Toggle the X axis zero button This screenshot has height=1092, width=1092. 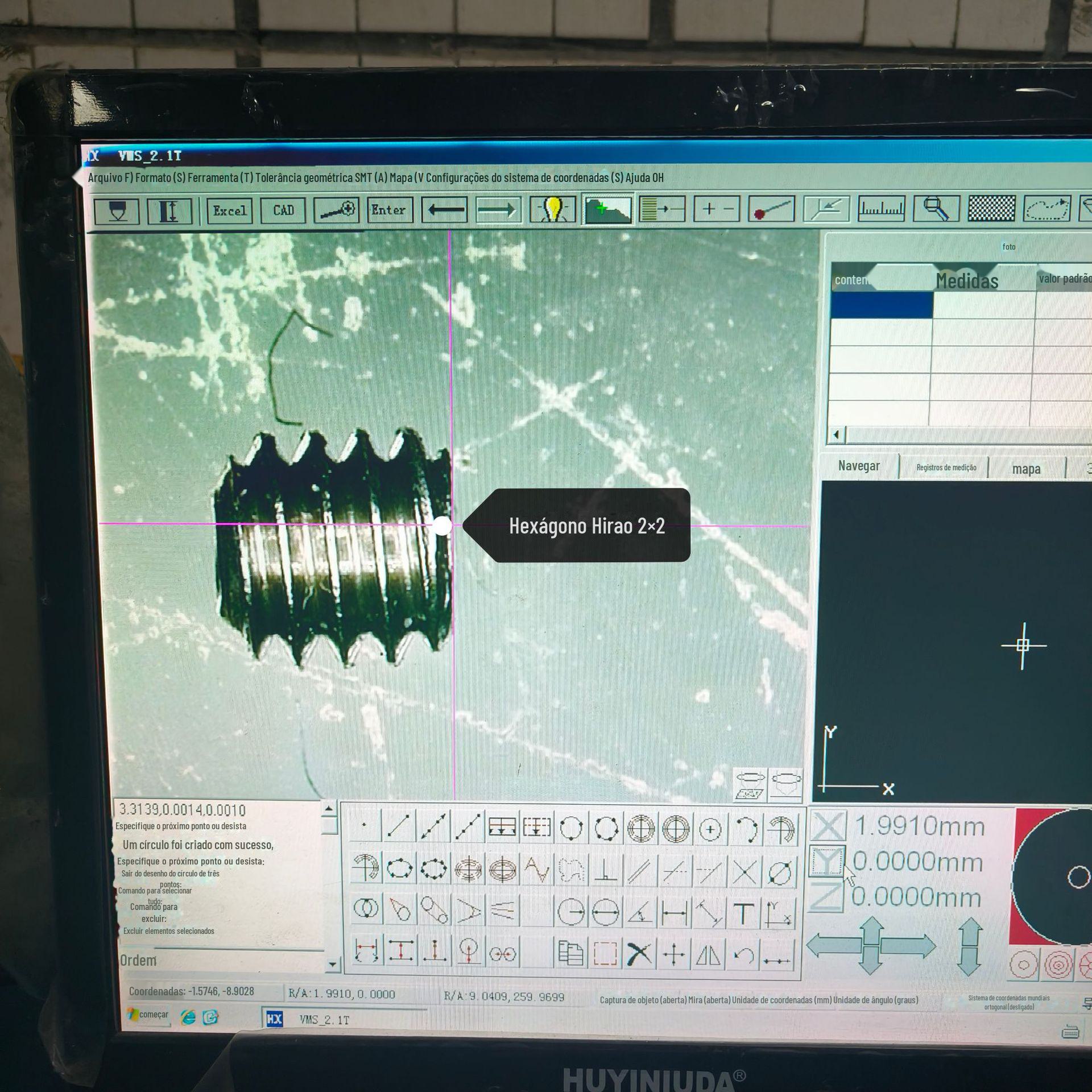[827, 826]
